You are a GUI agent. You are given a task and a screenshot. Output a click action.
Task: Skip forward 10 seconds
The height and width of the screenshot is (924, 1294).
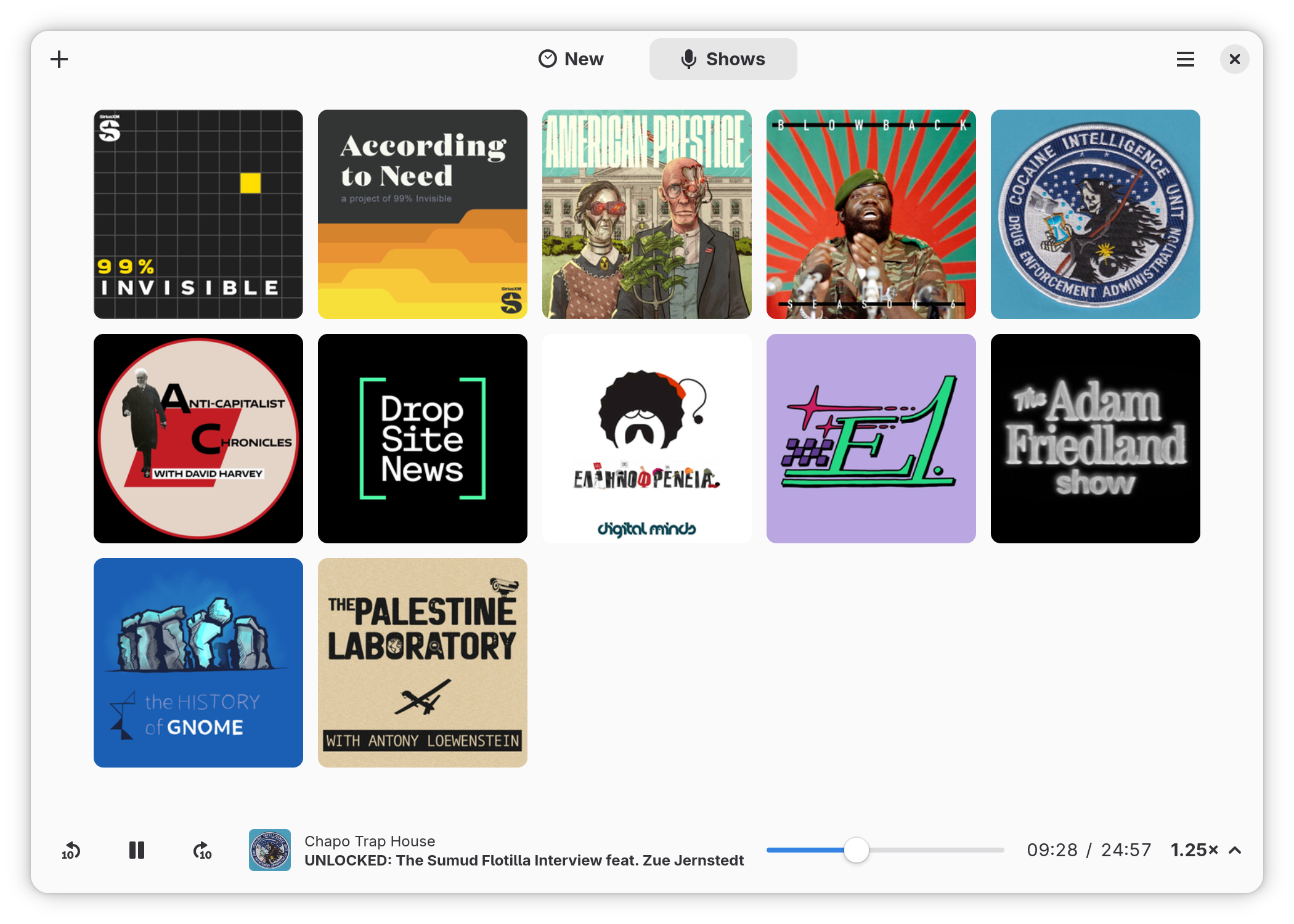[x=202, y=850]
